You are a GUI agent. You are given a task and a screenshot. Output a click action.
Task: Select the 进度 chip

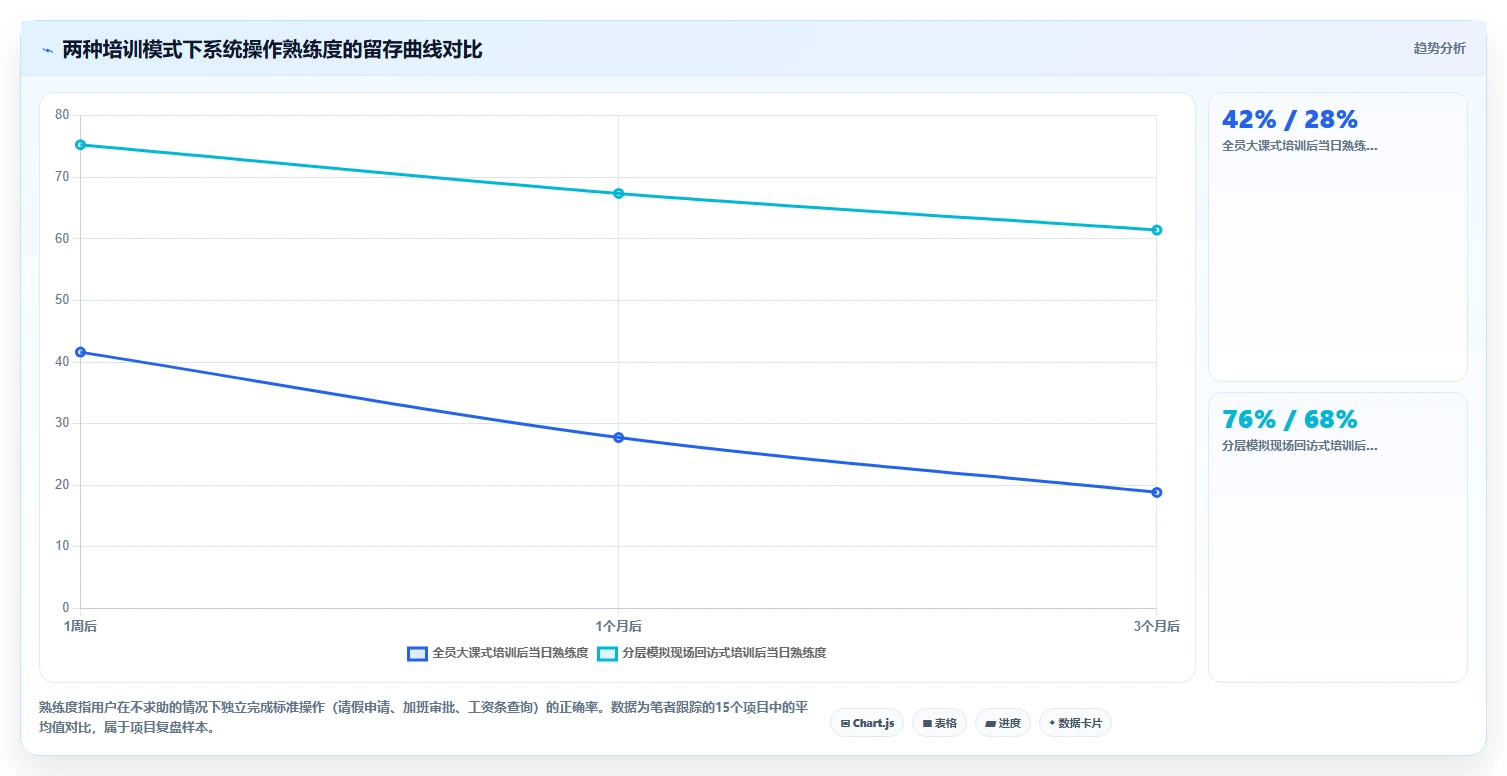point(1002,723)
